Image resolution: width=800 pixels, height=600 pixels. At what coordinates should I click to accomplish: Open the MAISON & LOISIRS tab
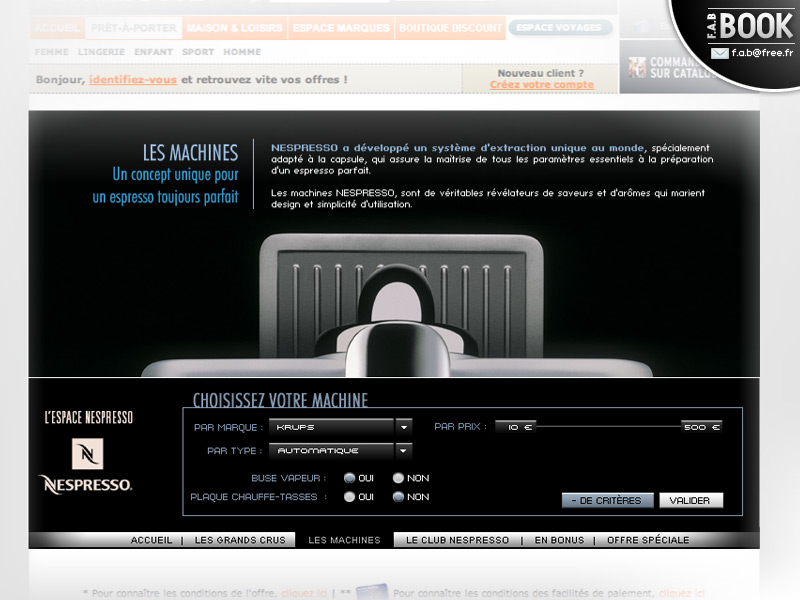[x=235, y=28]
